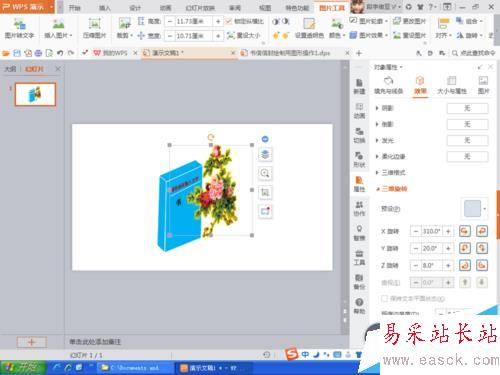Click the second Z 旋转 rotate button
Screen dimensions: 500x375
pos(482,265)
